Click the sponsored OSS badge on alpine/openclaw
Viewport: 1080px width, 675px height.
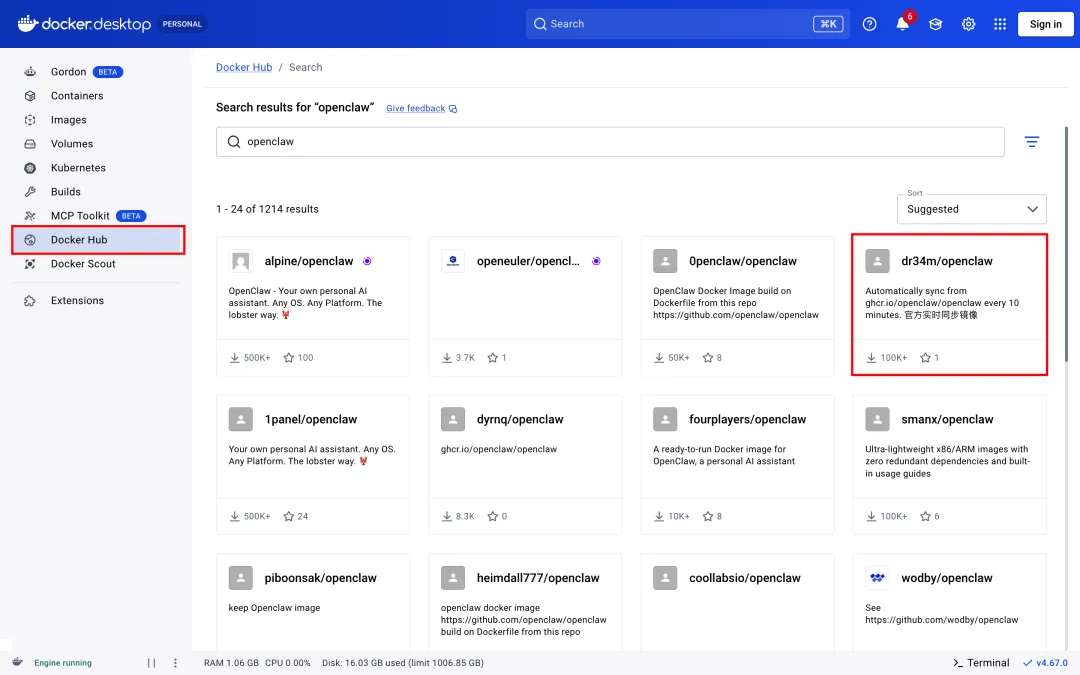(367, 261)
